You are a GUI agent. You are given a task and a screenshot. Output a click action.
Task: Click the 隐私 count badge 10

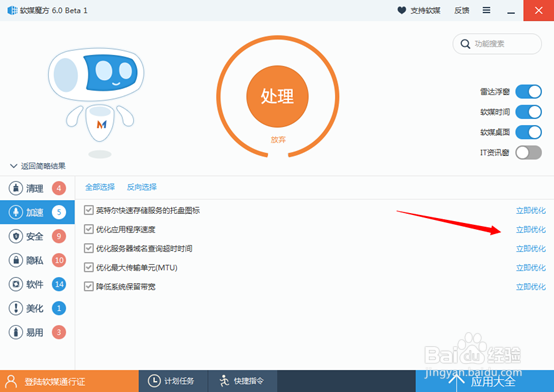59,260
